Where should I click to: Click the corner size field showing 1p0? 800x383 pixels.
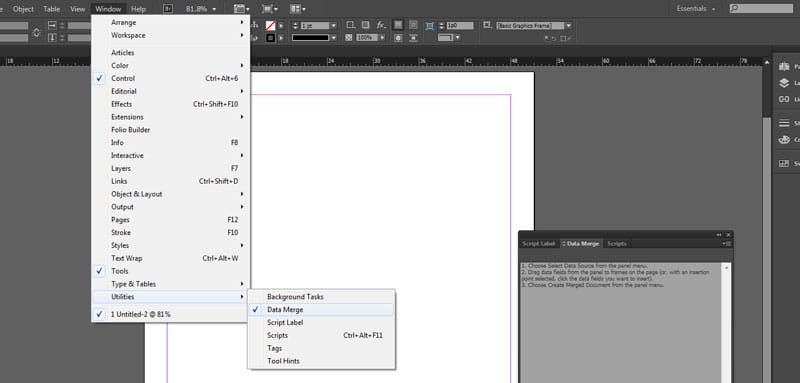click(x=460, y=25)
